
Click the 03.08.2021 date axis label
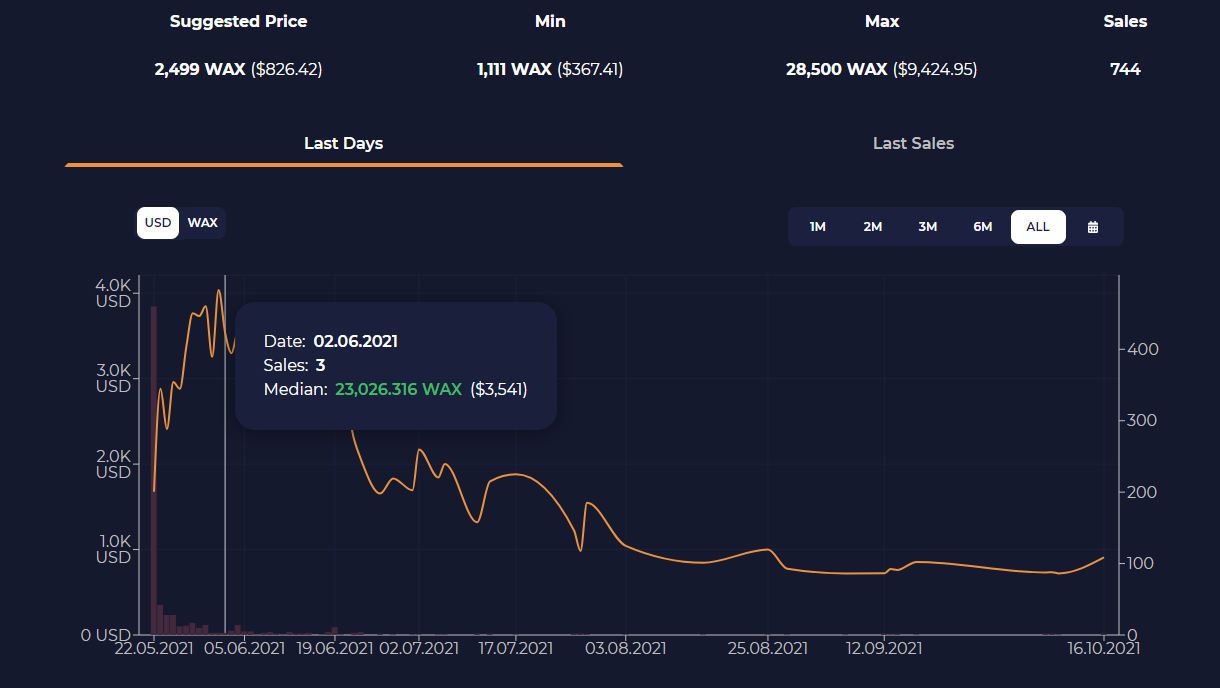click(x=626, y=648)
